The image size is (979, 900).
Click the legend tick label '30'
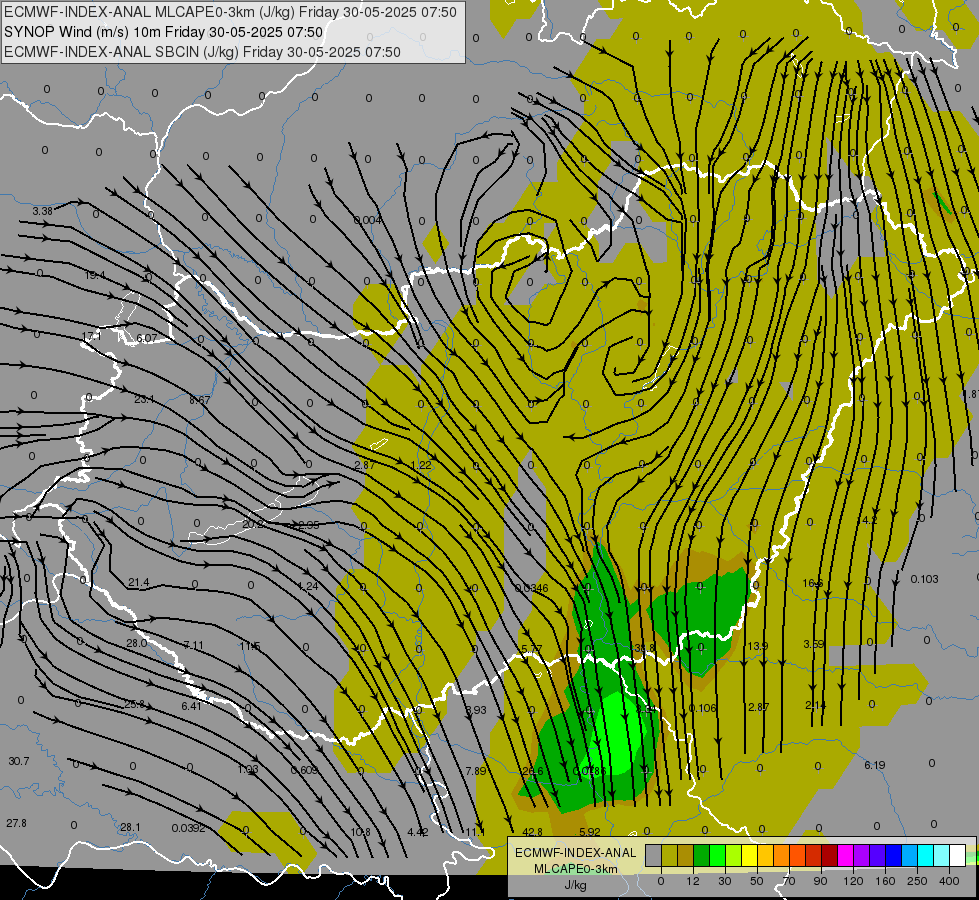(x=724, y=881)
